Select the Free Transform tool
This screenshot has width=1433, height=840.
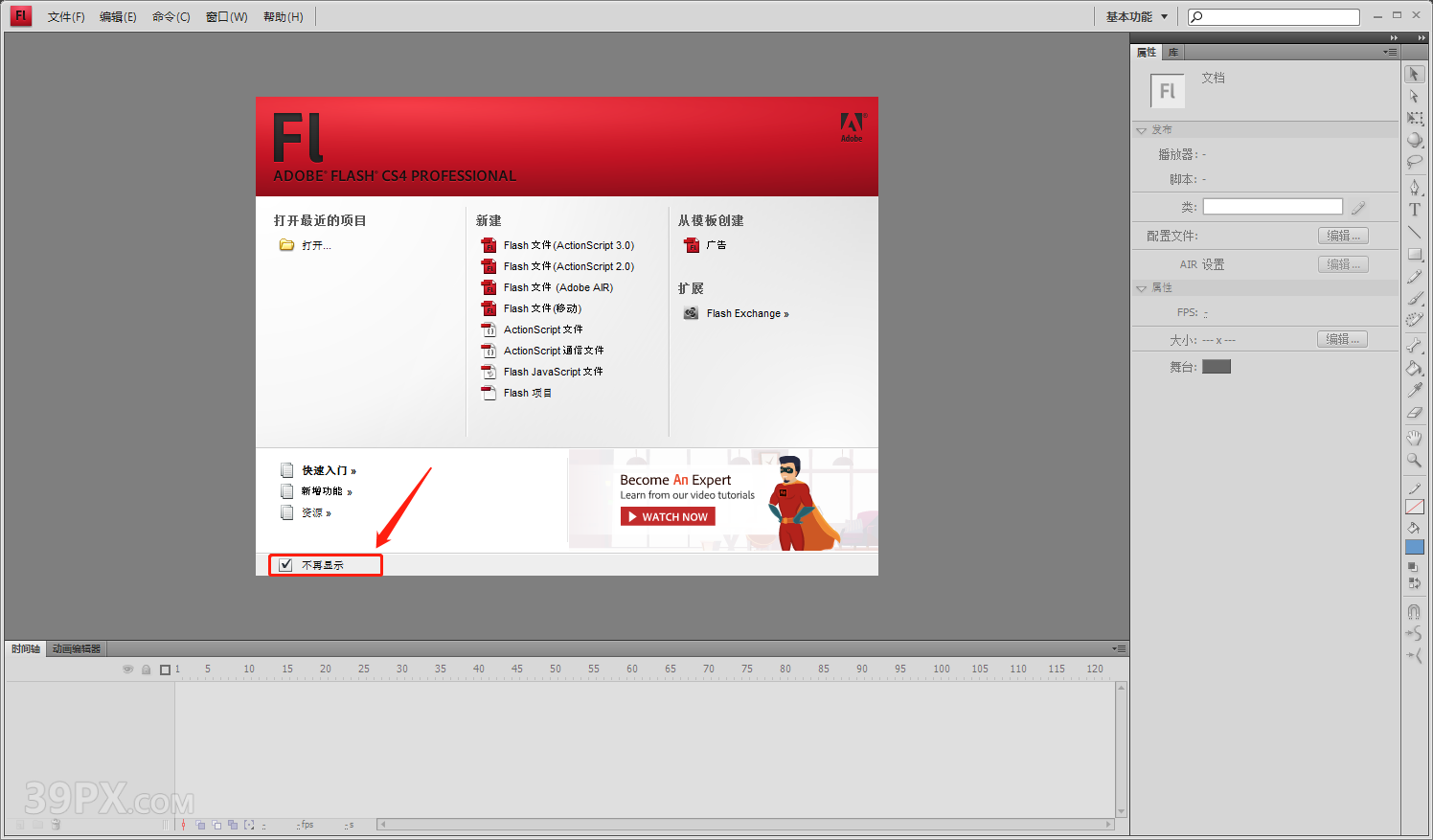tap(1414, 118)
